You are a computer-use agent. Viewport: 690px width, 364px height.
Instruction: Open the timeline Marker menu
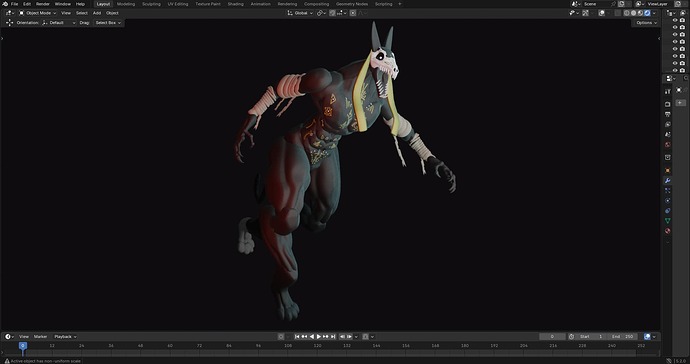click(x=40, y=336)
